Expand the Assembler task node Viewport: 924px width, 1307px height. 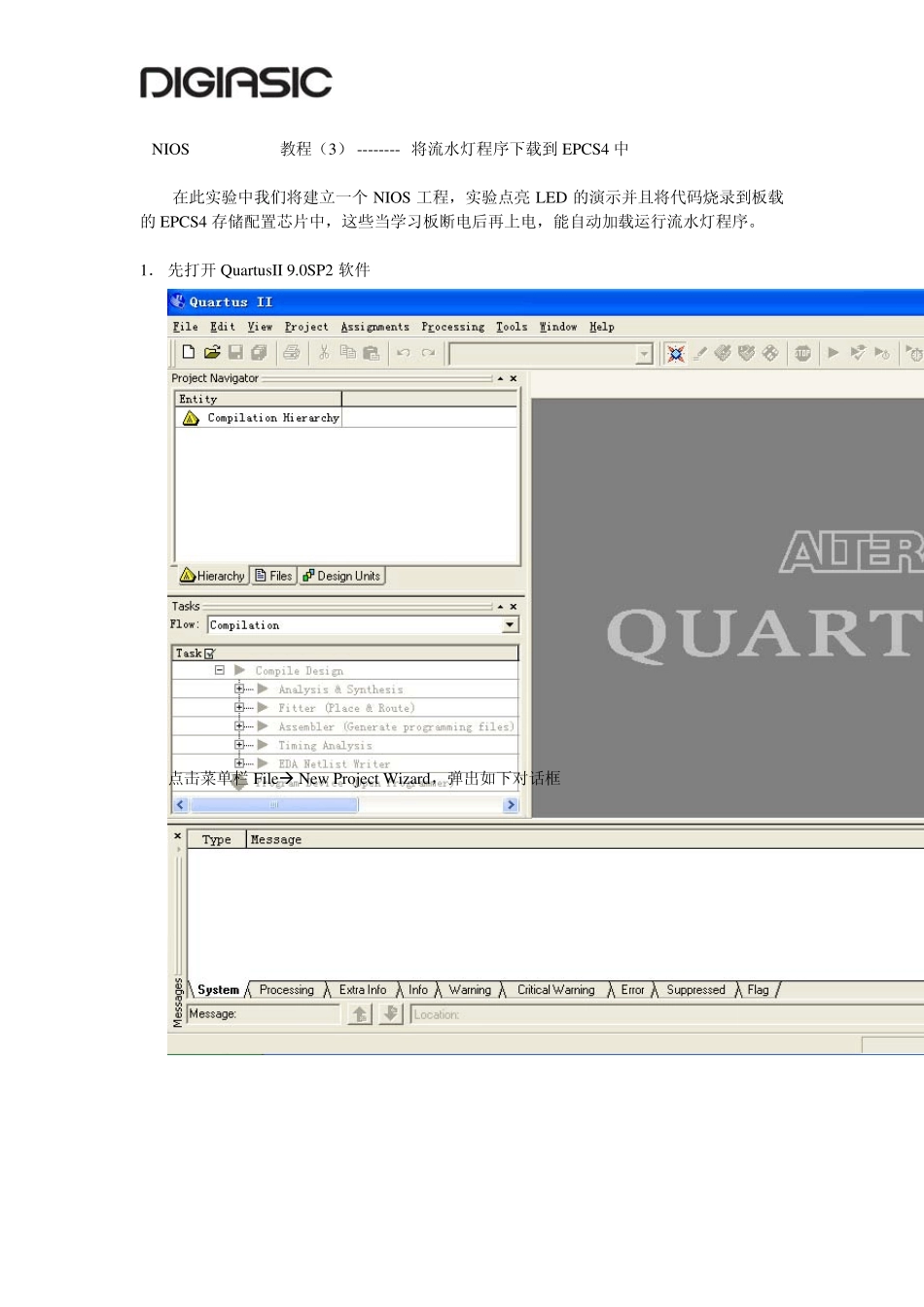pyautogui.click(x=239, y=725)
